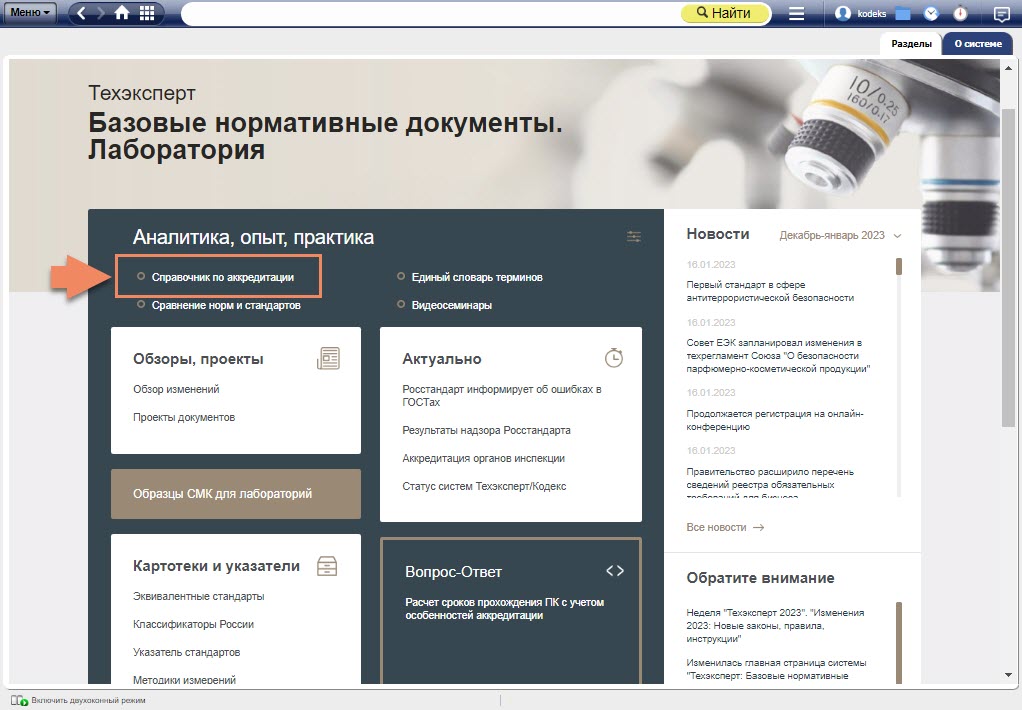Open Статус систем Техэксперт/Кодекс

[484, 486]
